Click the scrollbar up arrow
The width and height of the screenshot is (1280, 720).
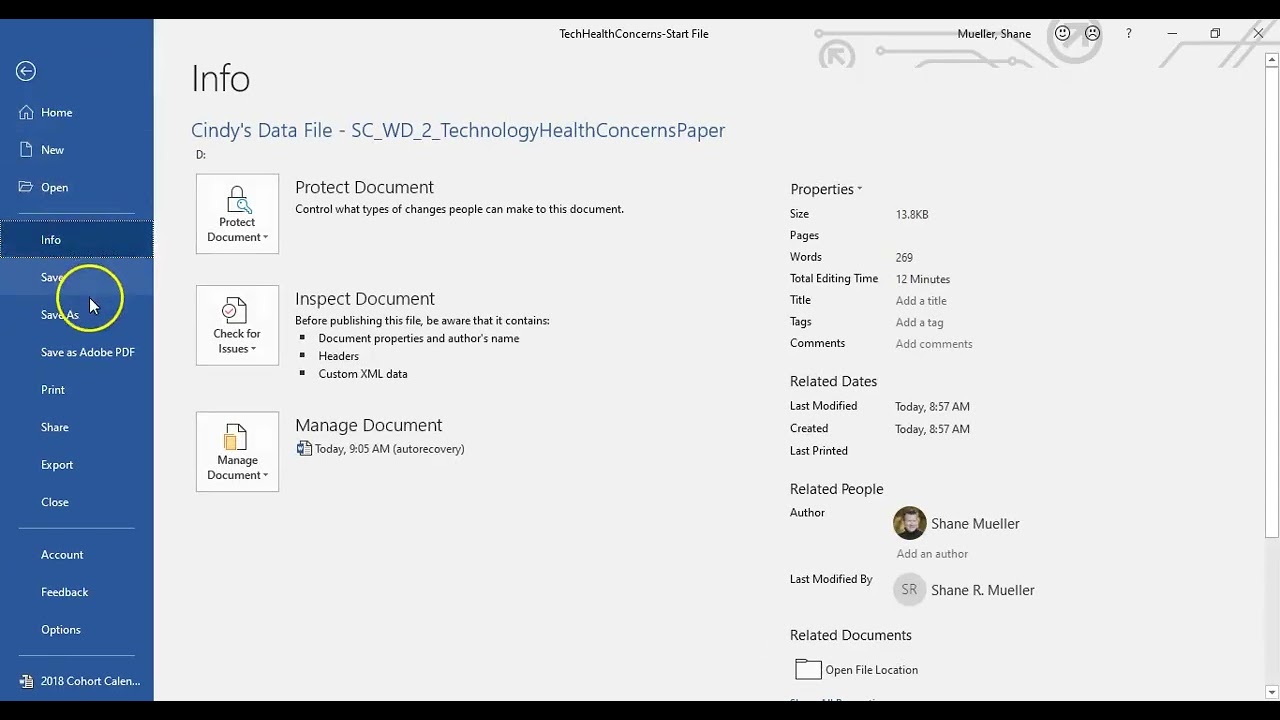point(1272,60)
